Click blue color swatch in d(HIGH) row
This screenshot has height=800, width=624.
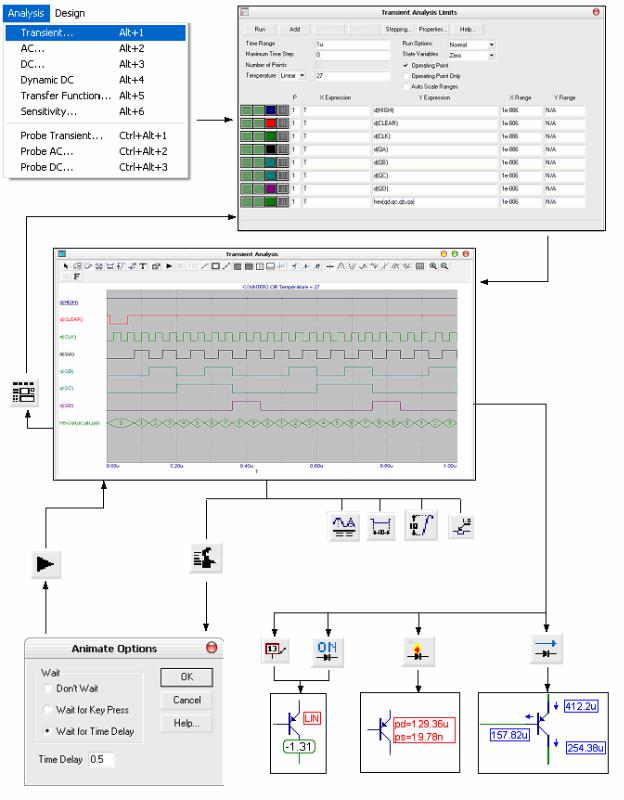coord(271,110)
